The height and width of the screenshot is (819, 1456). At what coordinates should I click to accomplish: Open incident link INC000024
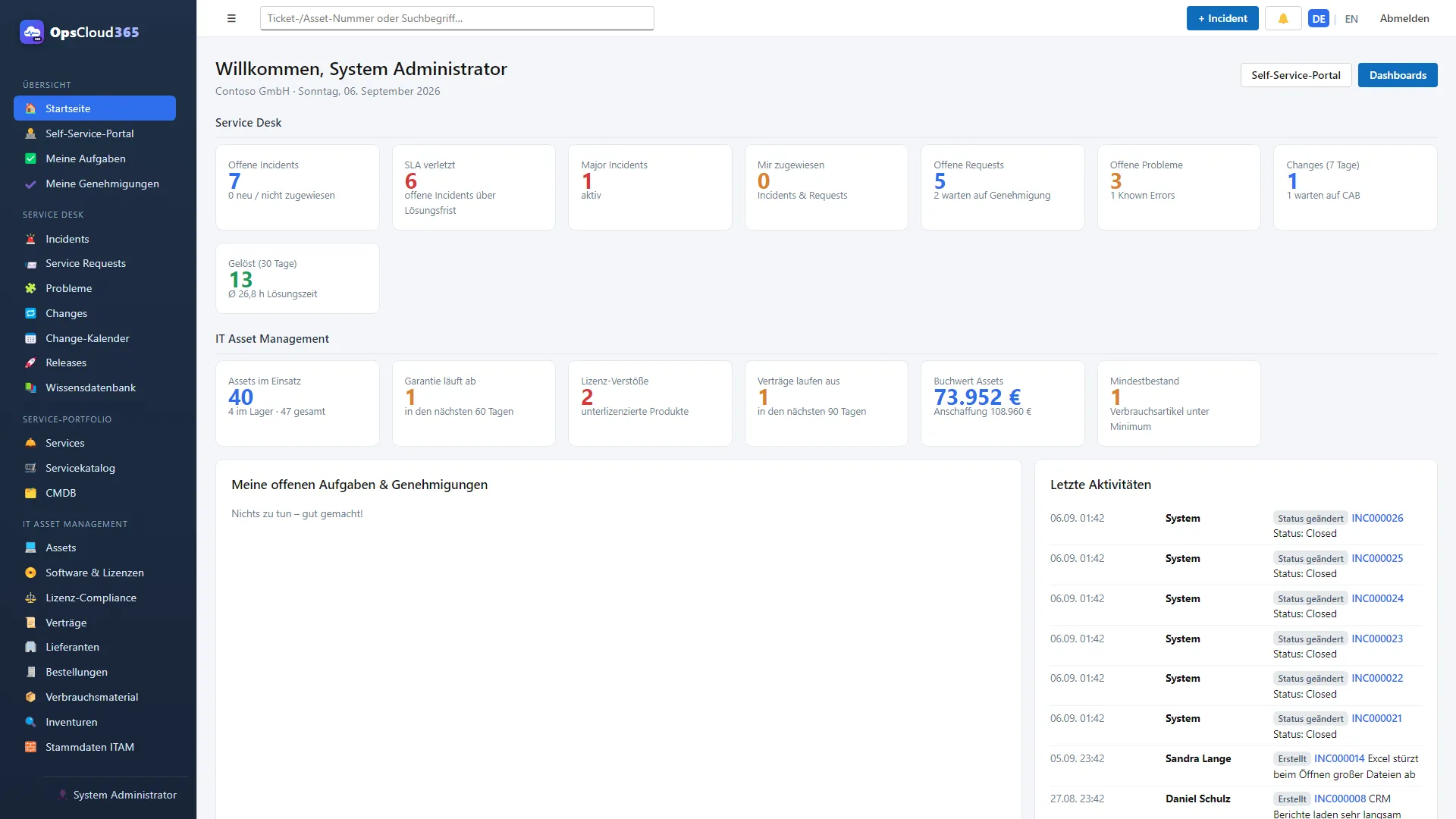(x=1377, y=598)
